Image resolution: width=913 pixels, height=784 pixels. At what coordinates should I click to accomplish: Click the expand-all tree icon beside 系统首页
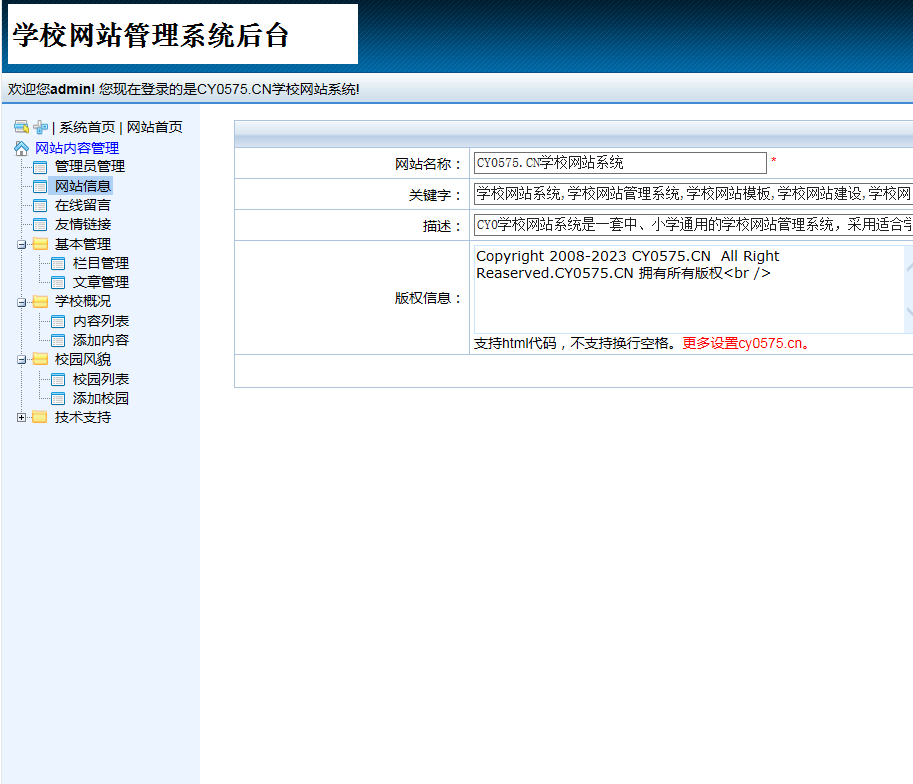click(22, 127)
